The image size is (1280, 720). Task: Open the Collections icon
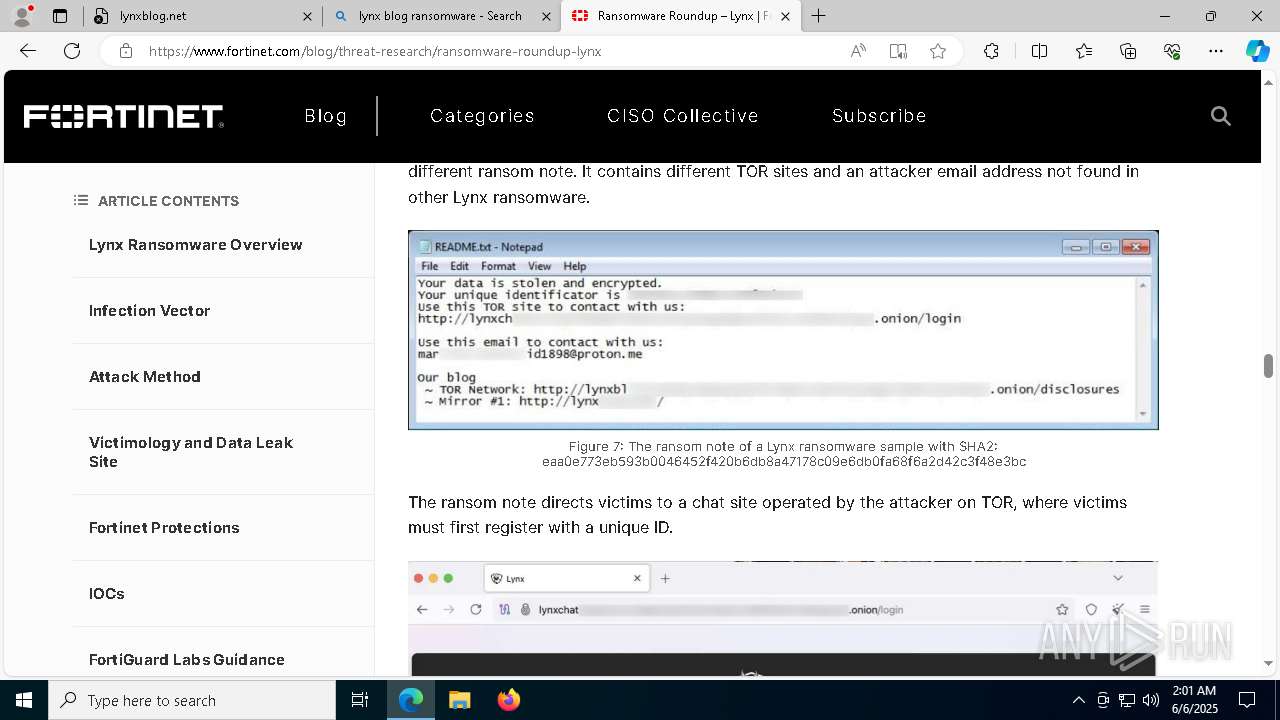click(x=1128, y=51)
